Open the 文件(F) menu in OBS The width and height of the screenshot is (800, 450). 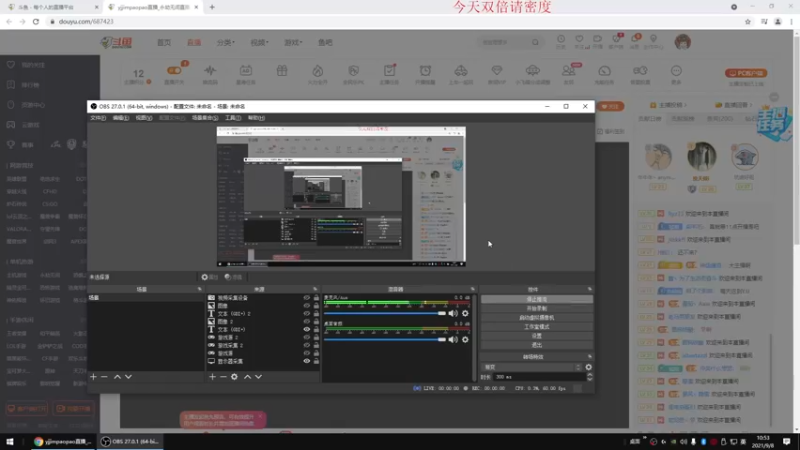pyautogui.click(x=98, y=118)
